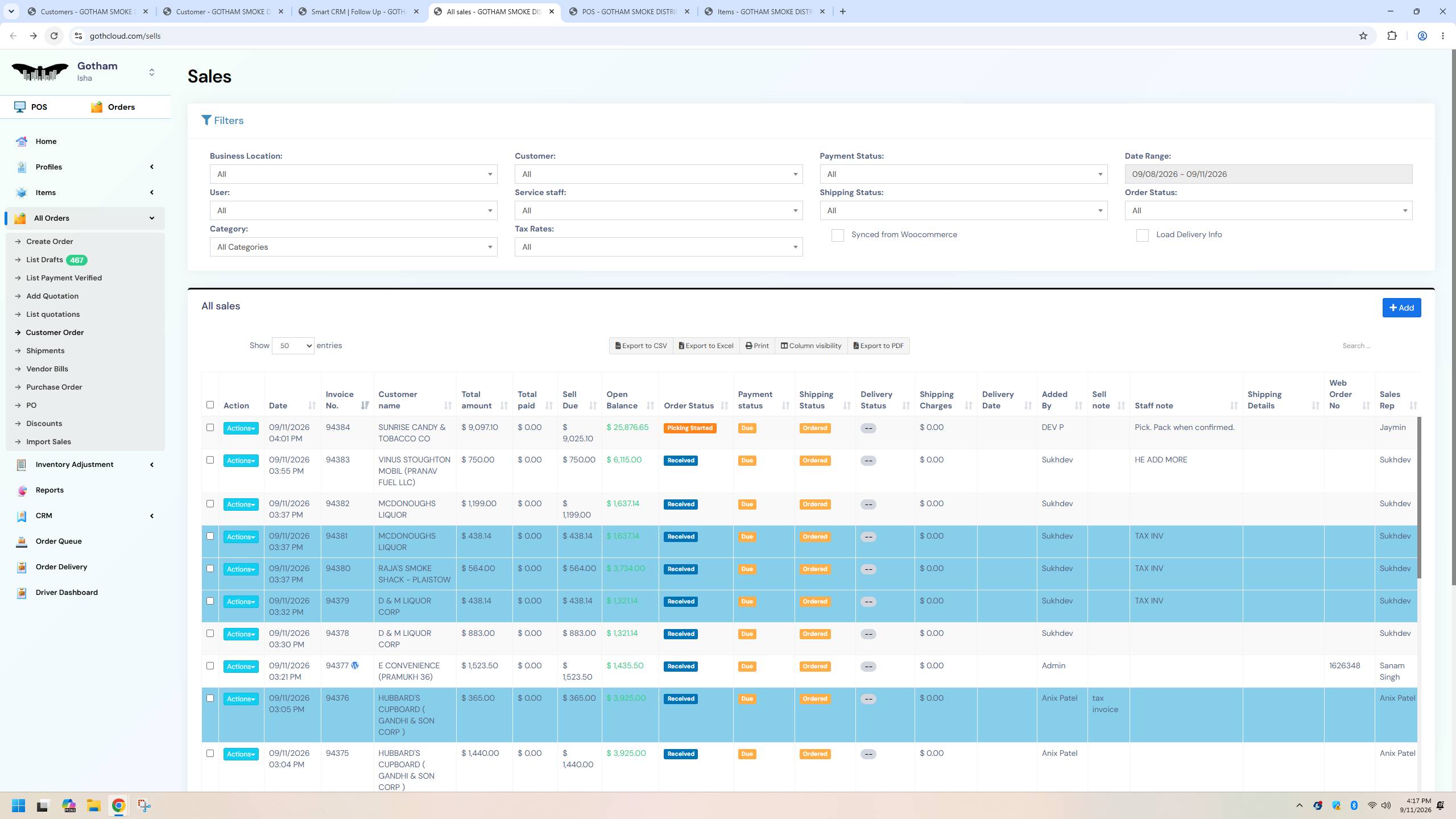Click the Driver Dashboard icon
This screenshot has width=1456, height=819.
pyautogui.click(x=22, y=593)
